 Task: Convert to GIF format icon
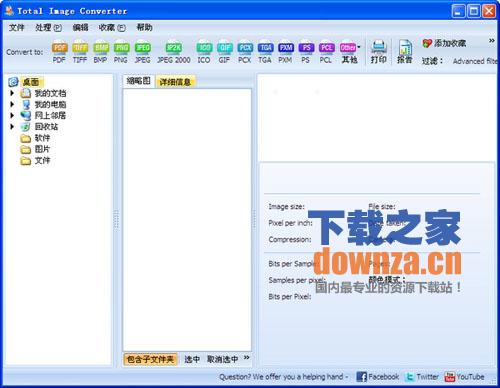pos(224,52)
